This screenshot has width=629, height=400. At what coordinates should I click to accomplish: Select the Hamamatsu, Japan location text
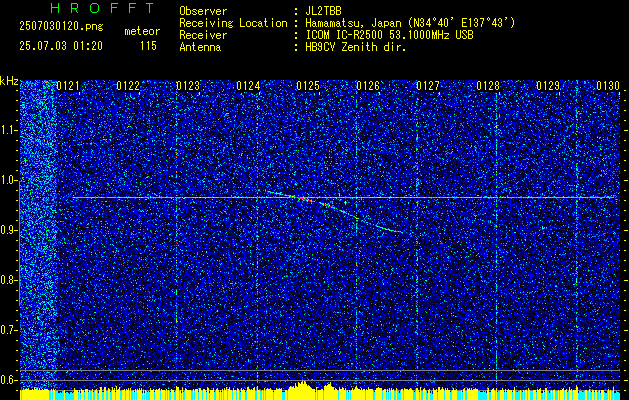(x=410, y=23)
